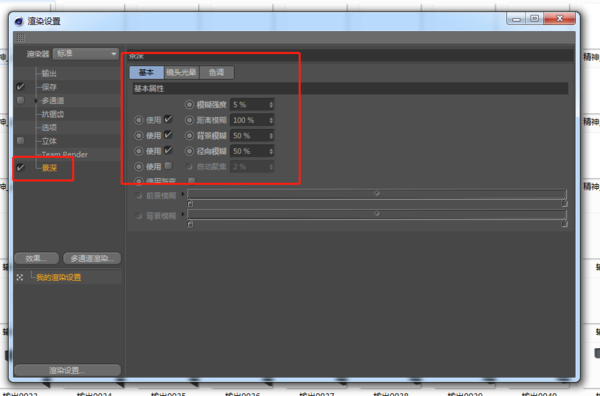Uncheck 使用 box beside 径向模糊
Viewport: 600px width, 396px height.
click(x=168, y=150)
